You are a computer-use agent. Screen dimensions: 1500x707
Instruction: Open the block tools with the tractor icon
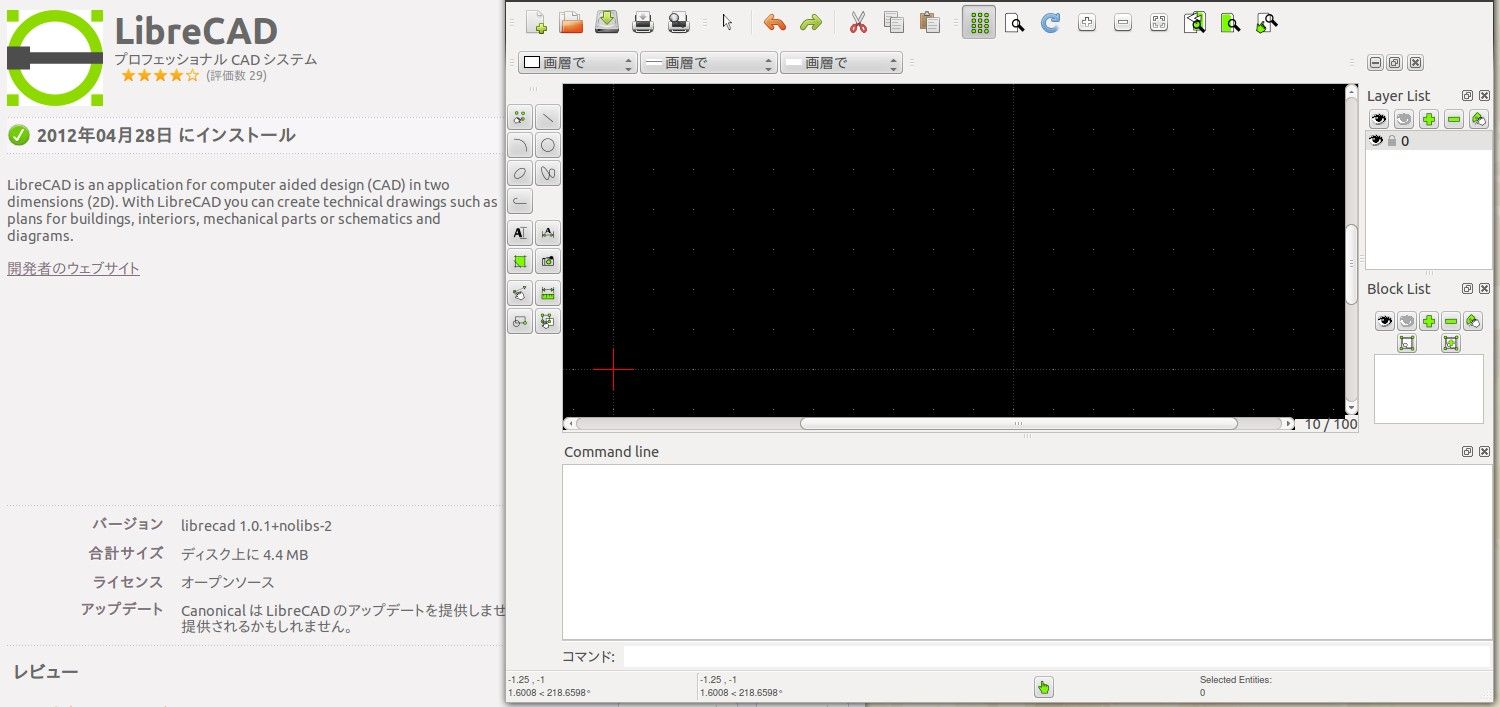click(x=520, y=322)
